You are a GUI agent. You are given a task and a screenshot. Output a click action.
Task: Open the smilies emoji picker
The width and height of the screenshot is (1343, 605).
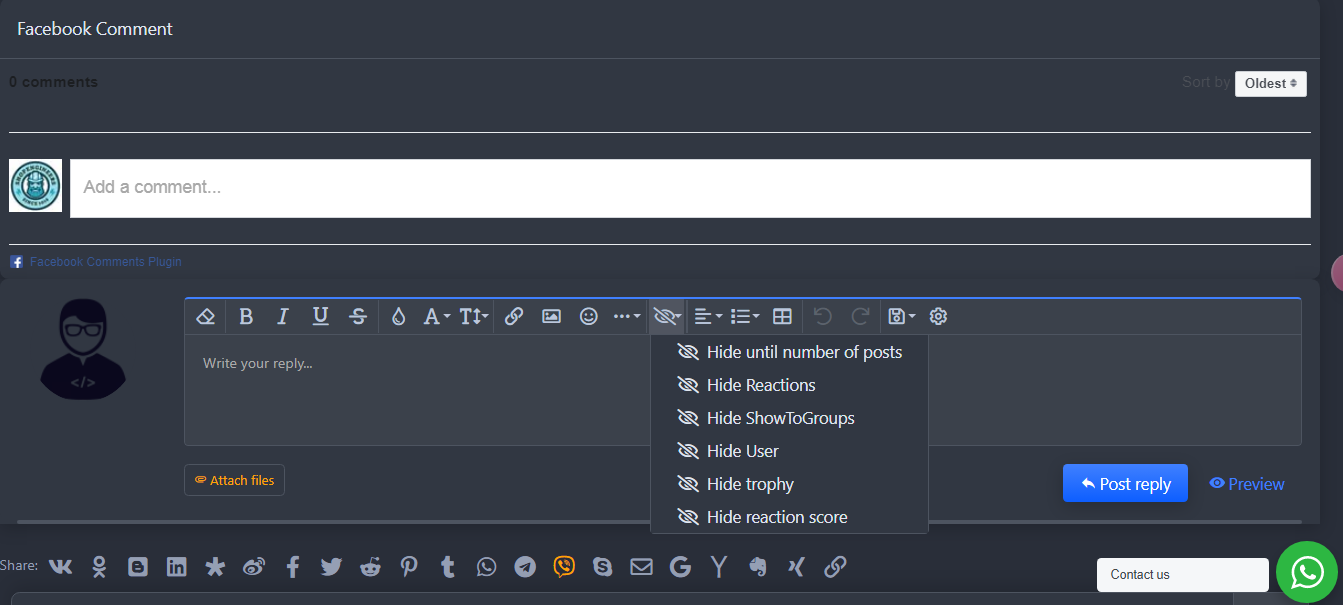point(589,316)
